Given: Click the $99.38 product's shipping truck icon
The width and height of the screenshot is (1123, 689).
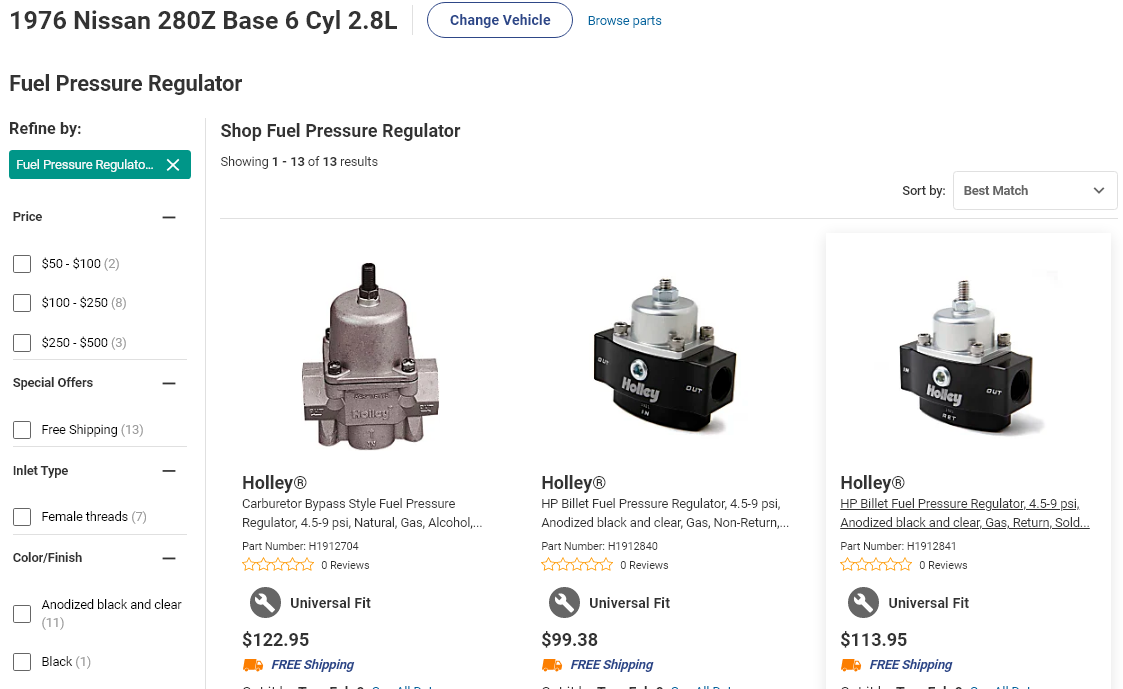Looking at the screenshot, I should click(x=552, y=665).
